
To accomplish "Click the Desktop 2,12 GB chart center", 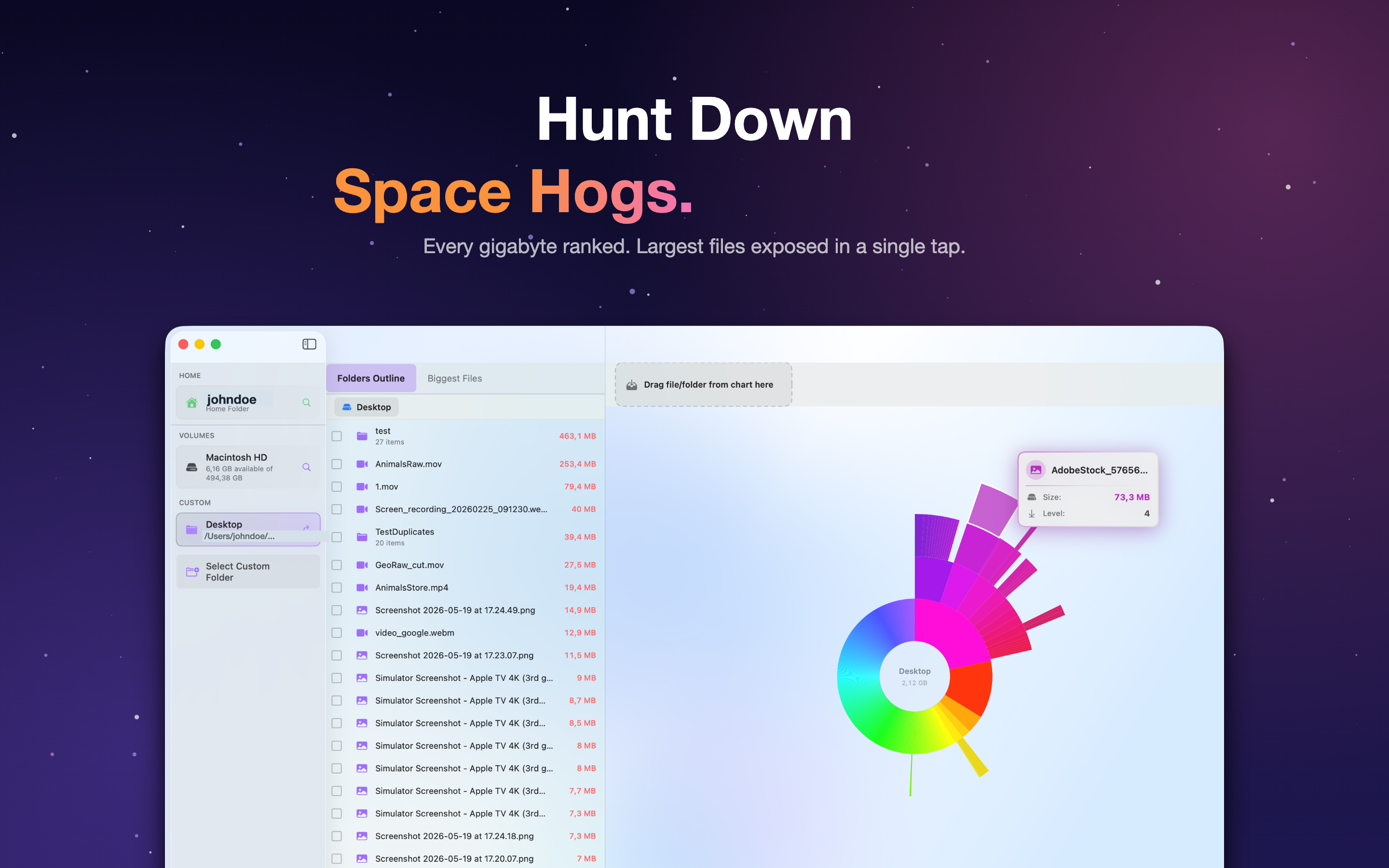I will coord(914,676).
